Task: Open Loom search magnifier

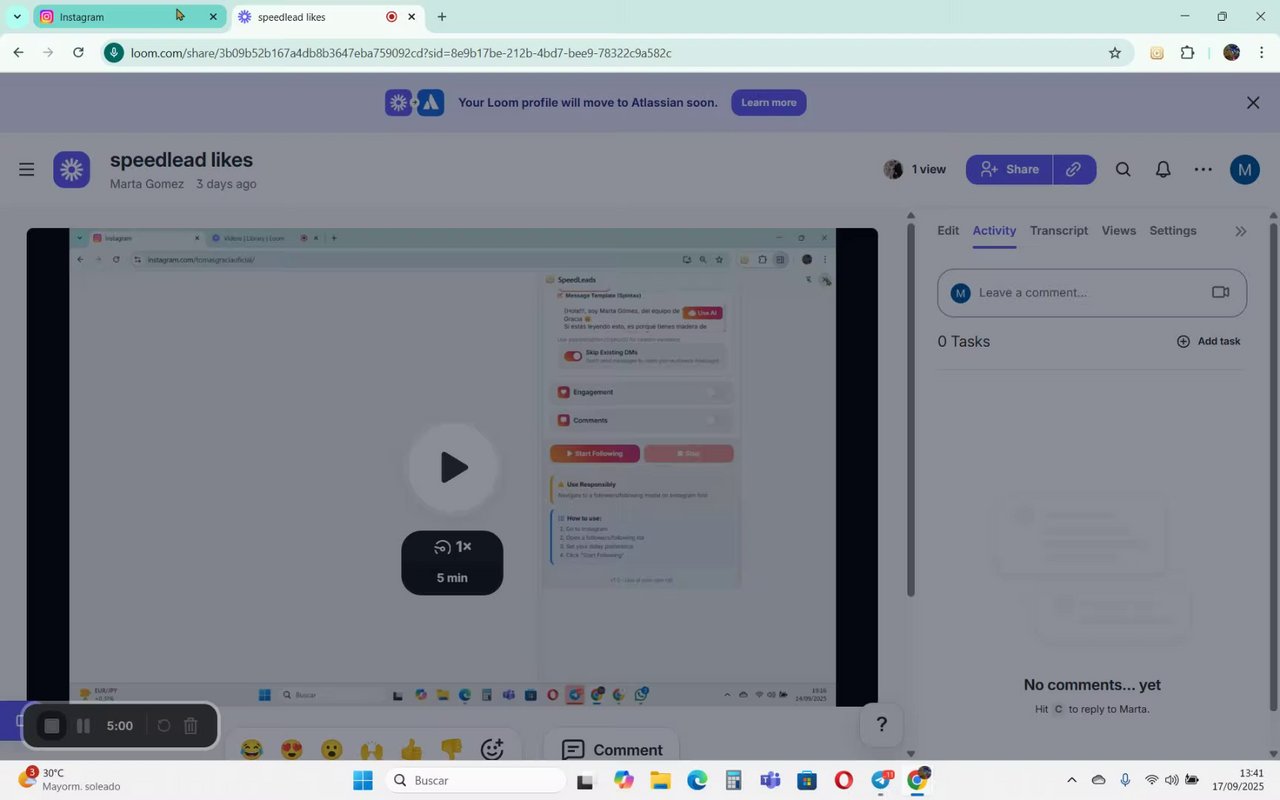Action: (1123, 169)
